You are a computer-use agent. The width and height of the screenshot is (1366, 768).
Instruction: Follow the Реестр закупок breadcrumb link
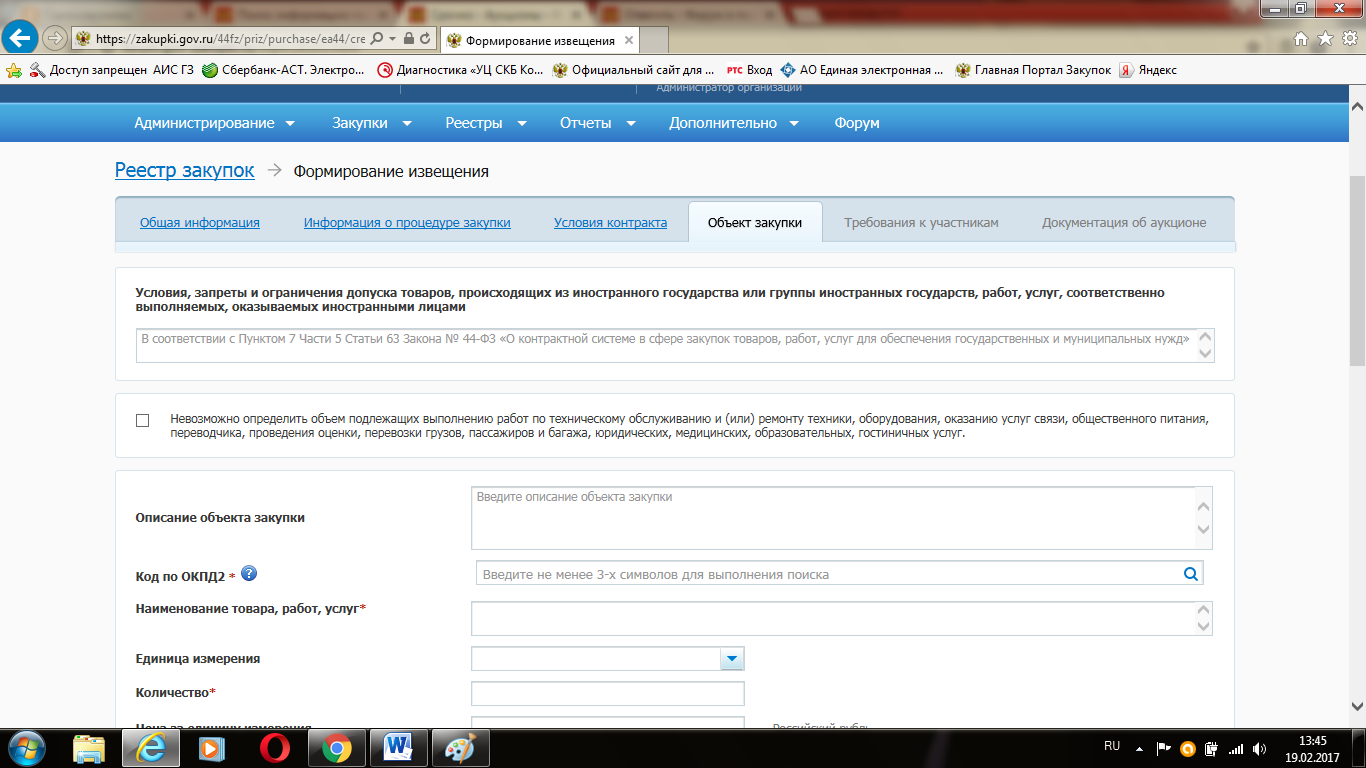click(x=184, y=171)
